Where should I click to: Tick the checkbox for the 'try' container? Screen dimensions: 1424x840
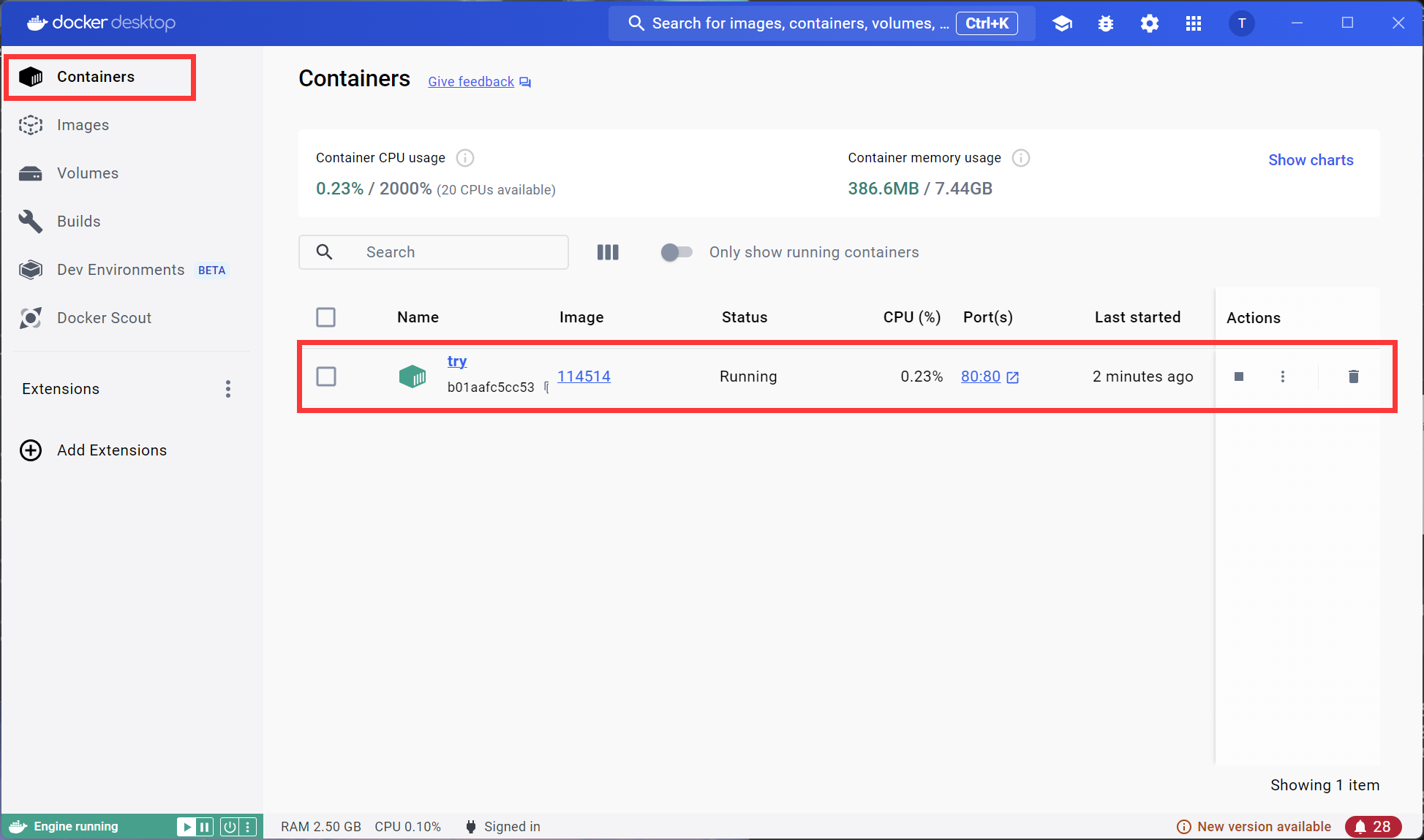326,377
